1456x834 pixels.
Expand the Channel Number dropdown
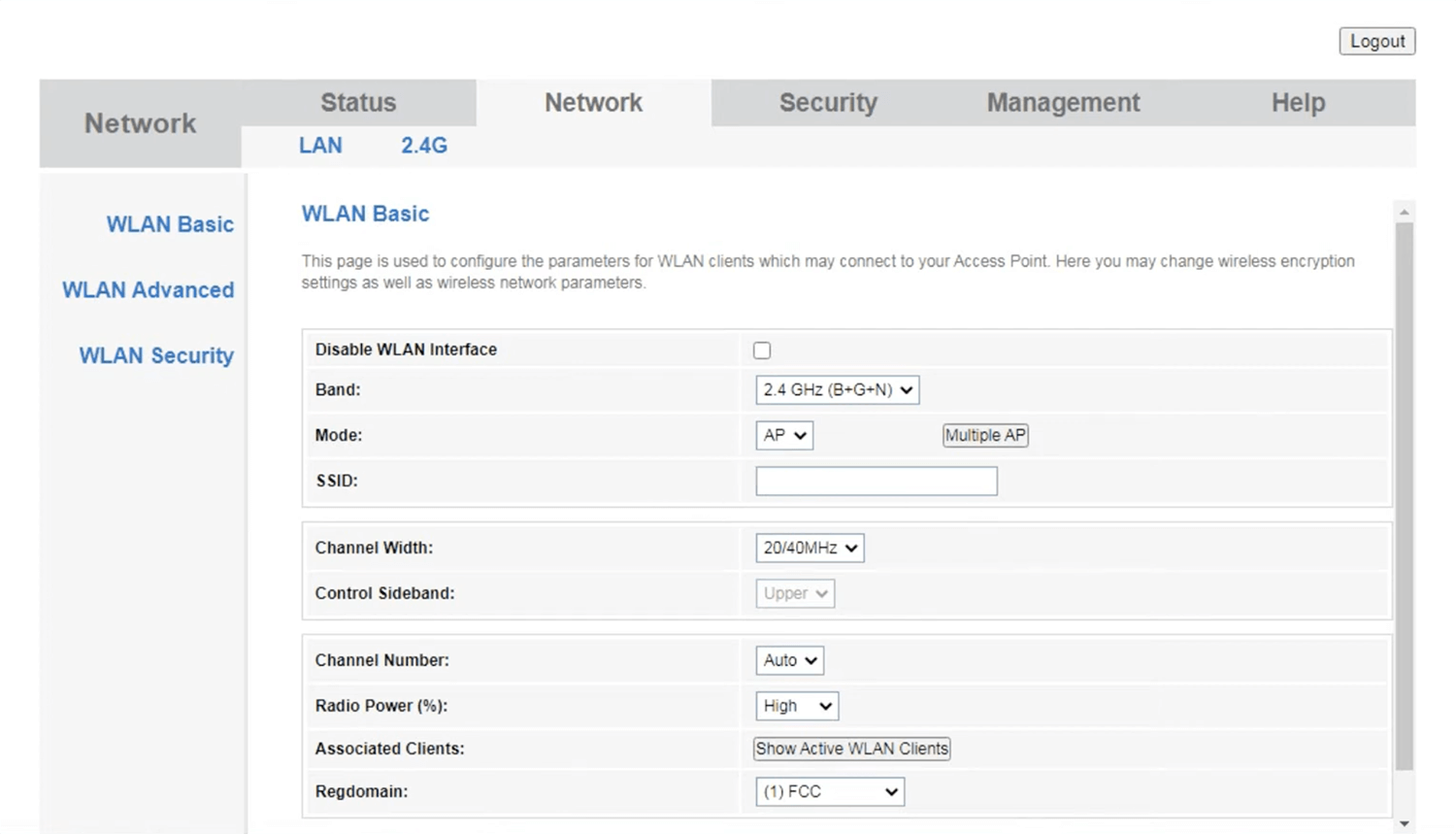click(789, 660)
